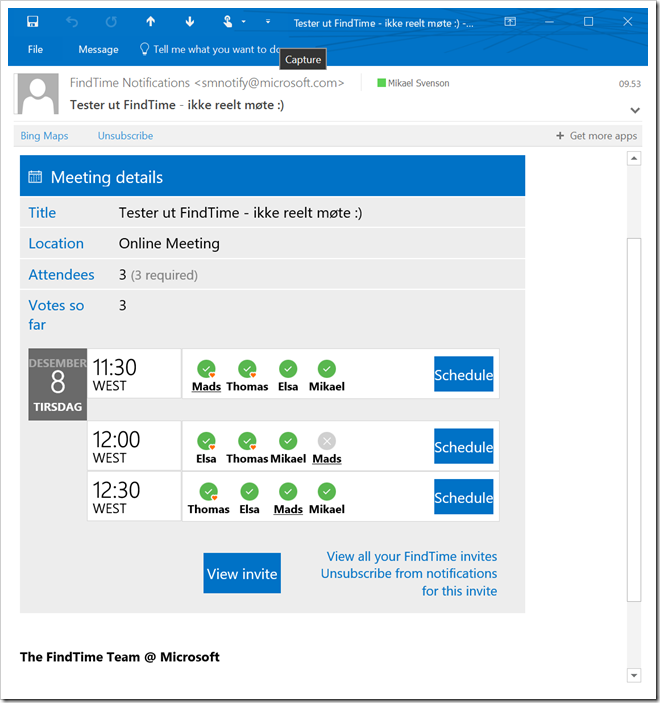Click the recipient name Mikael Svenson

(418, 83)
